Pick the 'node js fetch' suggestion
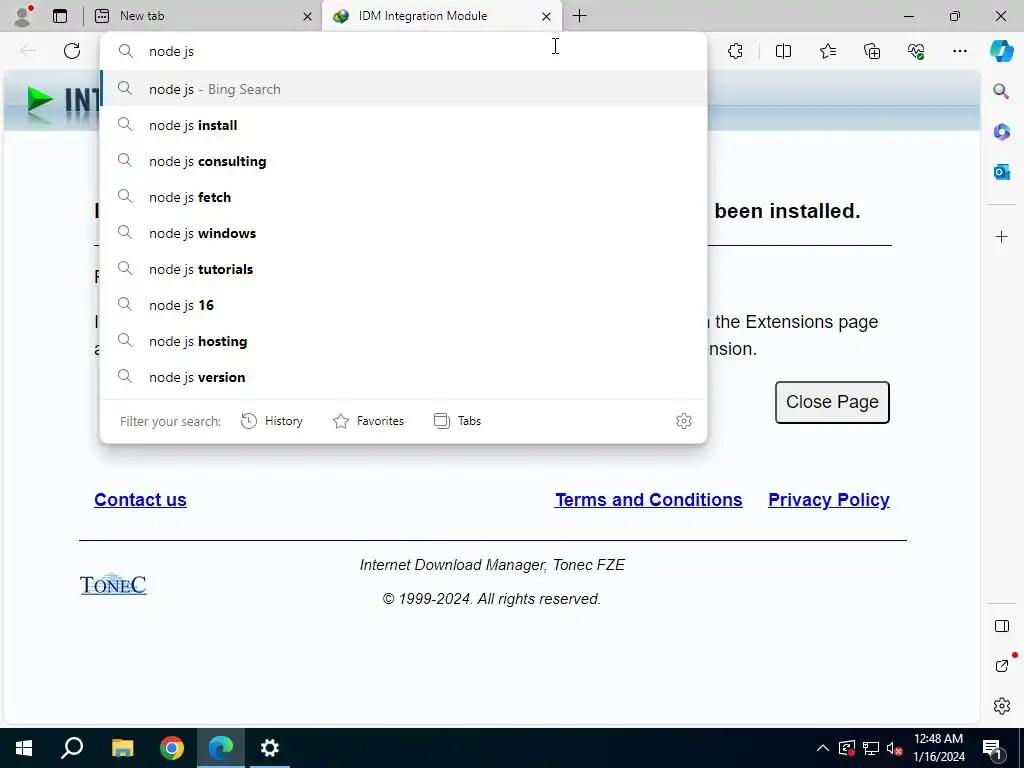 (404, 197)
